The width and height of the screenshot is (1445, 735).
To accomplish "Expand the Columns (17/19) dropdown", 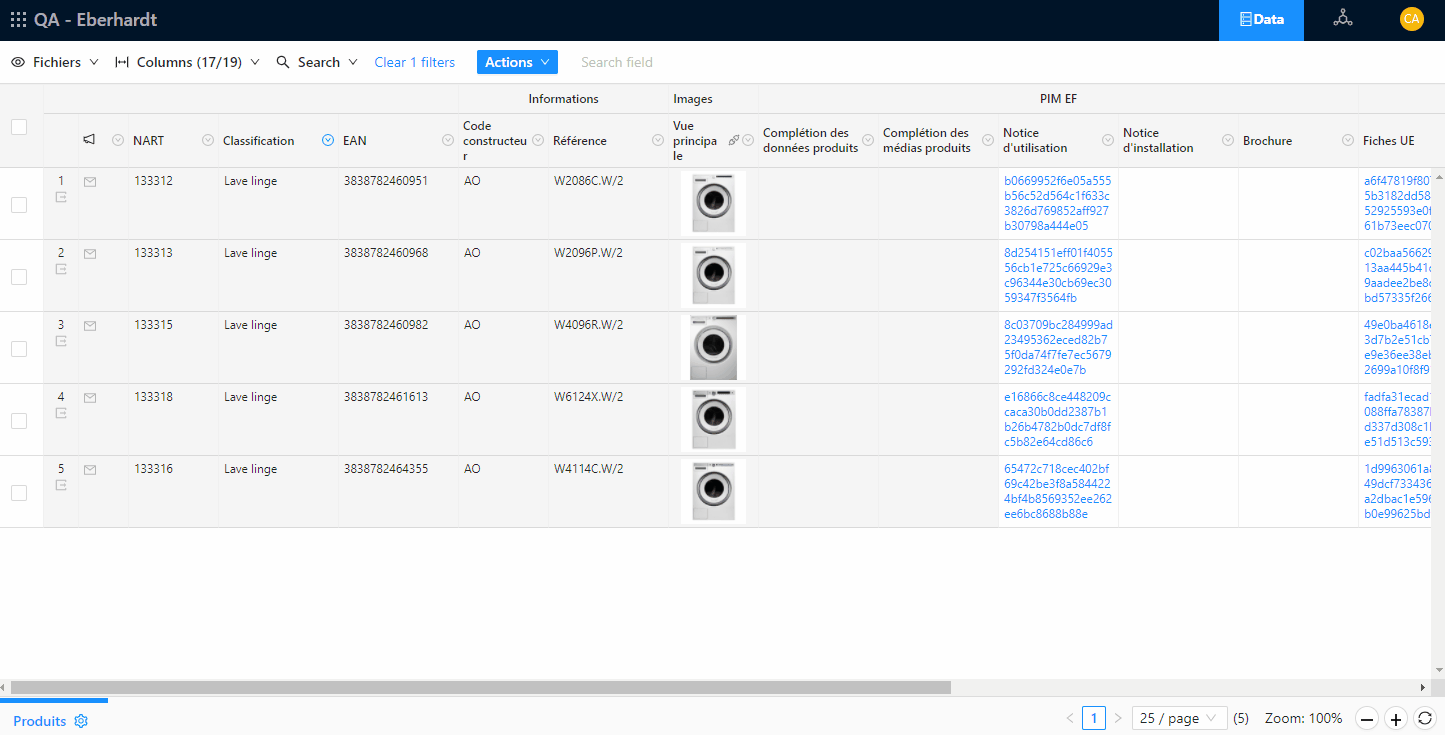I will pos(188,62).
